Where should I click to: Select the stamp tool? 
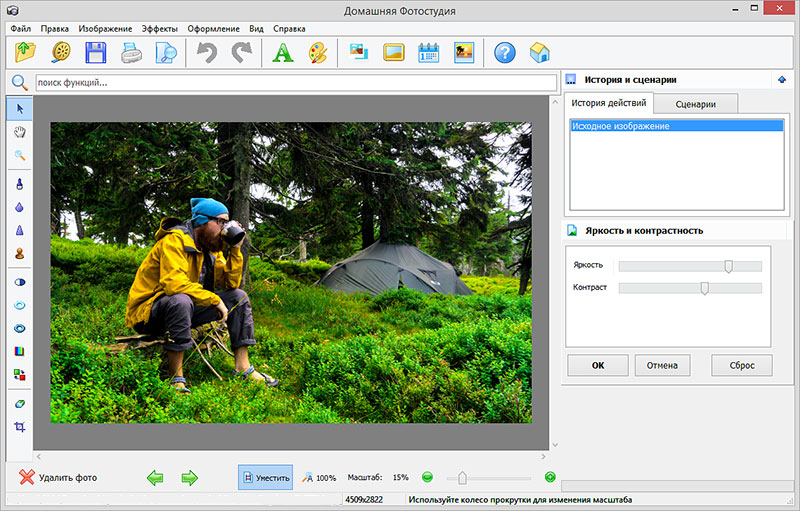tap(20, 253)
